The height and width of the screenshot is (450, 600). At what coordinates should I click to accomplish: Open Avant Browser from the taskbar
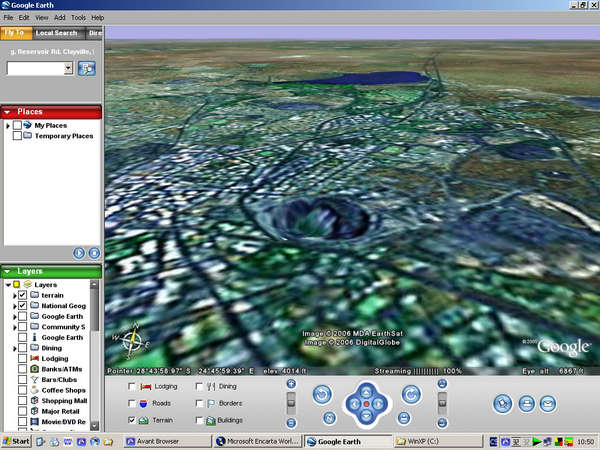(168, 442)
